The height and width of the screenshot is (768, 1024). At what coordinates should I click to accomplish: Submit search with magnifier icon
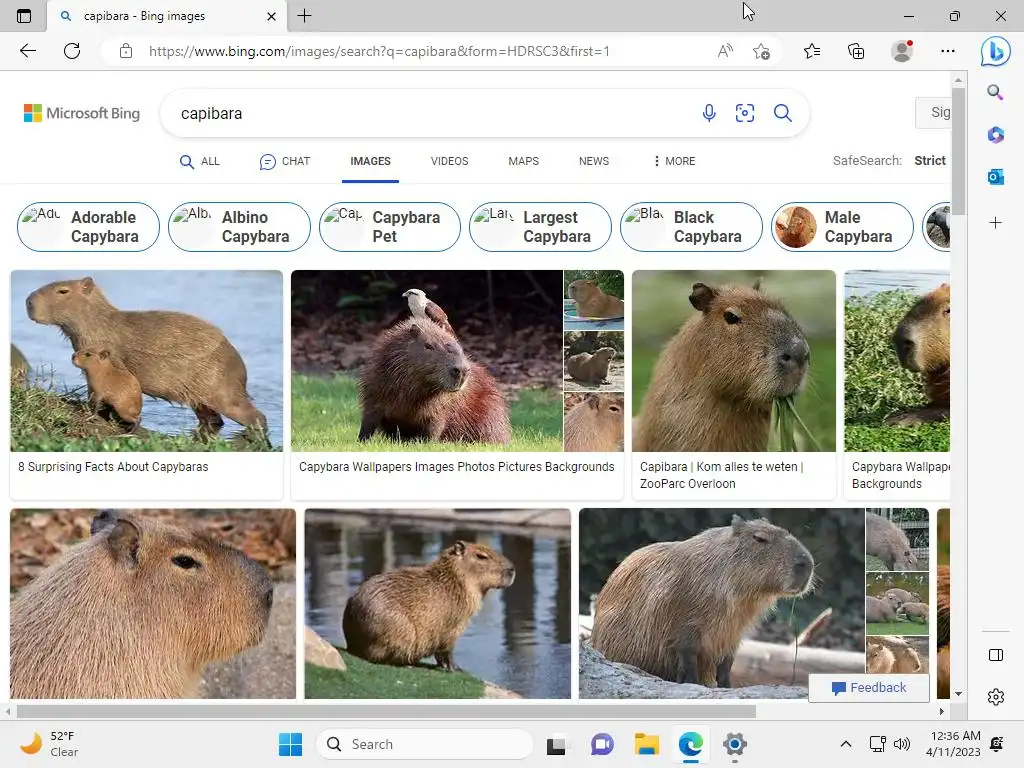click(782, 113)
